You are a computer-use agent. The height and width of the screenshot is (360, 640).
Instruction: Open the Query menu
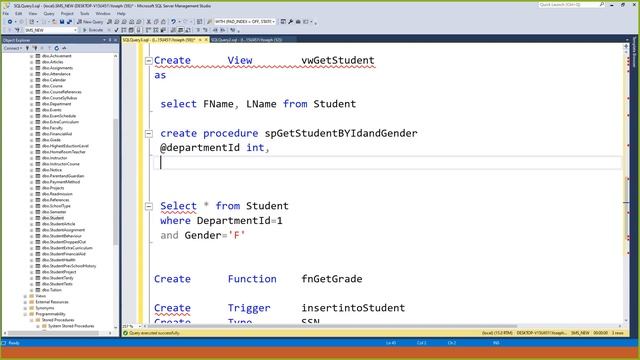(49, 13)
